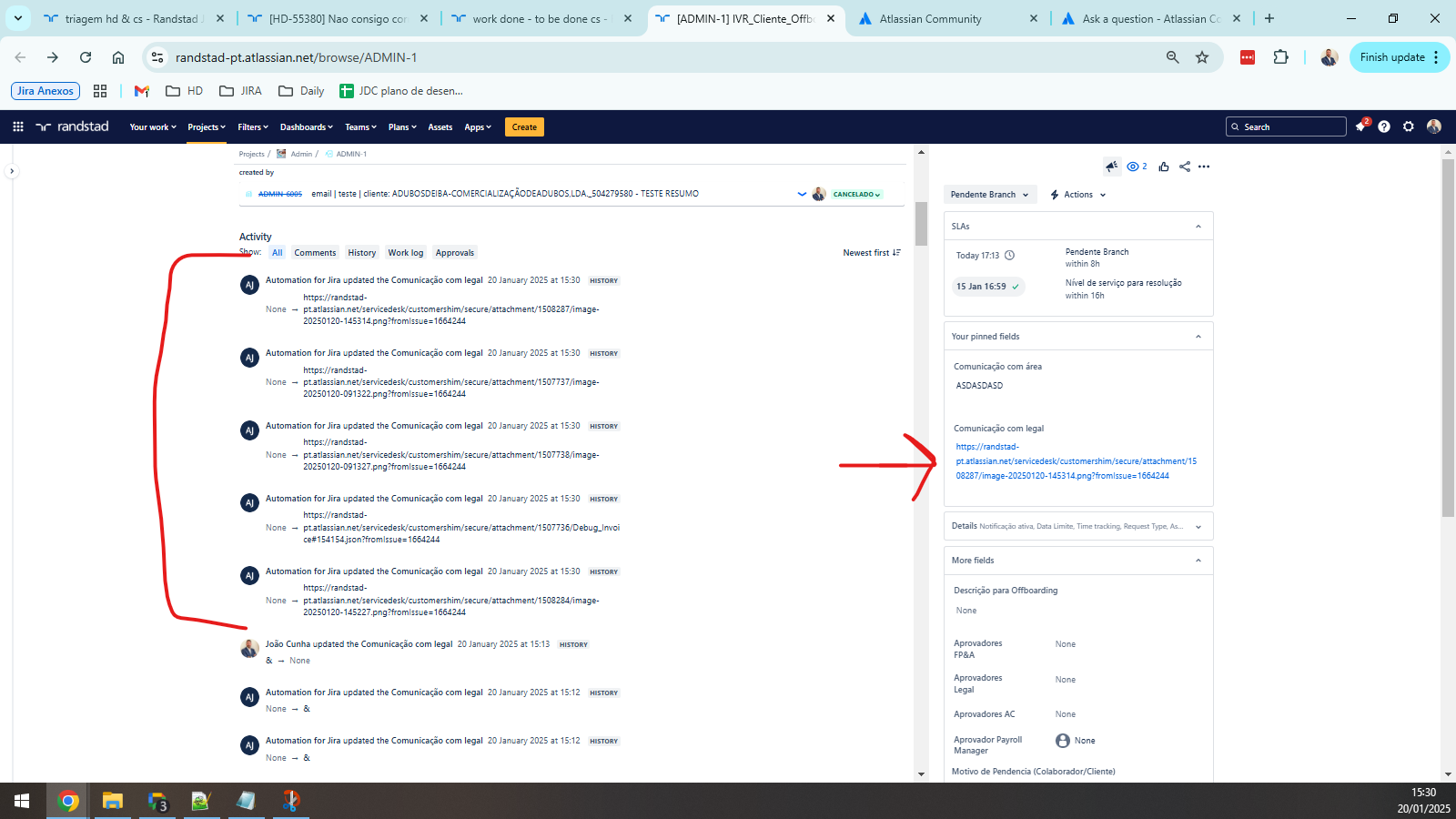Vote for this issue thumbs-up
This screenshot has height=819, width=1456.
(1164, 167)
